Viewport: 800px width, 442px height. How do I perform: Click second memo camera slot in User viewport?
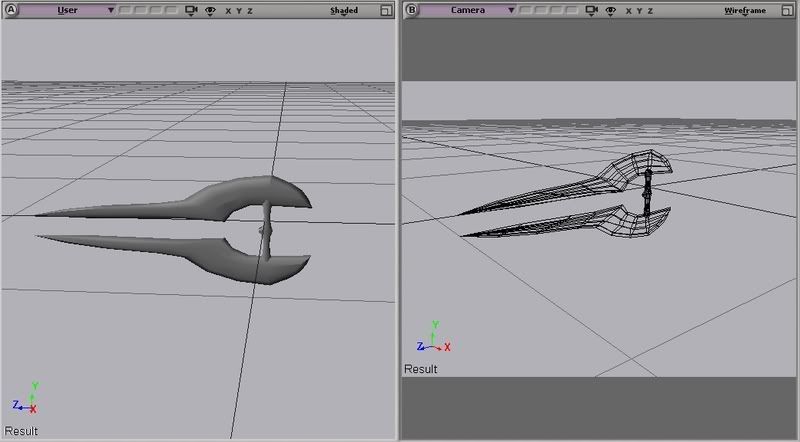pos(141,10)
